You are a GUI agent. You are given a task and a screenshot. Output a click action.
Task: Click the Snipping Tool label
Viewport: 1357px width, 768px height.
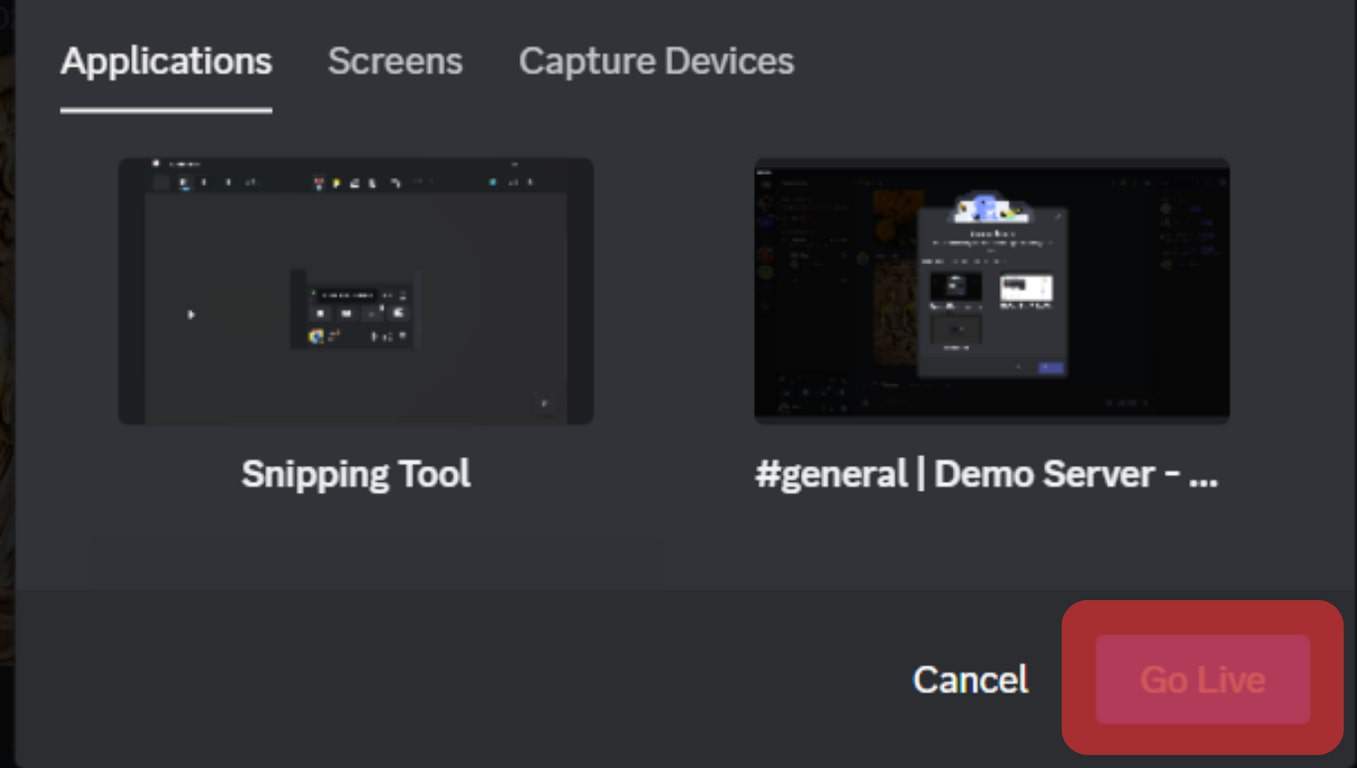click(x=356, y=474)
